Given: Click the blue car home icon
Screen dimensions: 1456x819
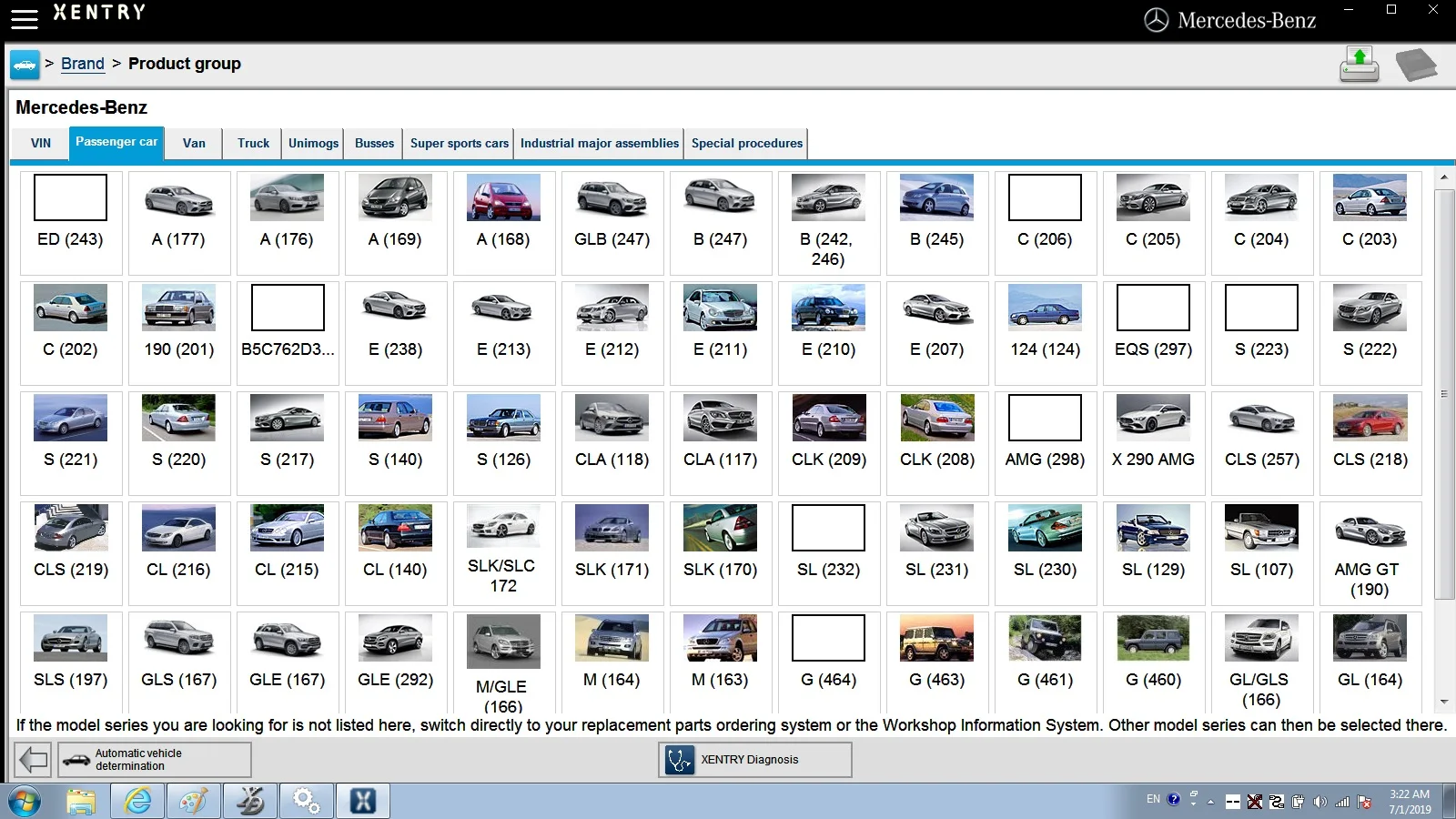Looking at the screenshot, I should [25, 65].
